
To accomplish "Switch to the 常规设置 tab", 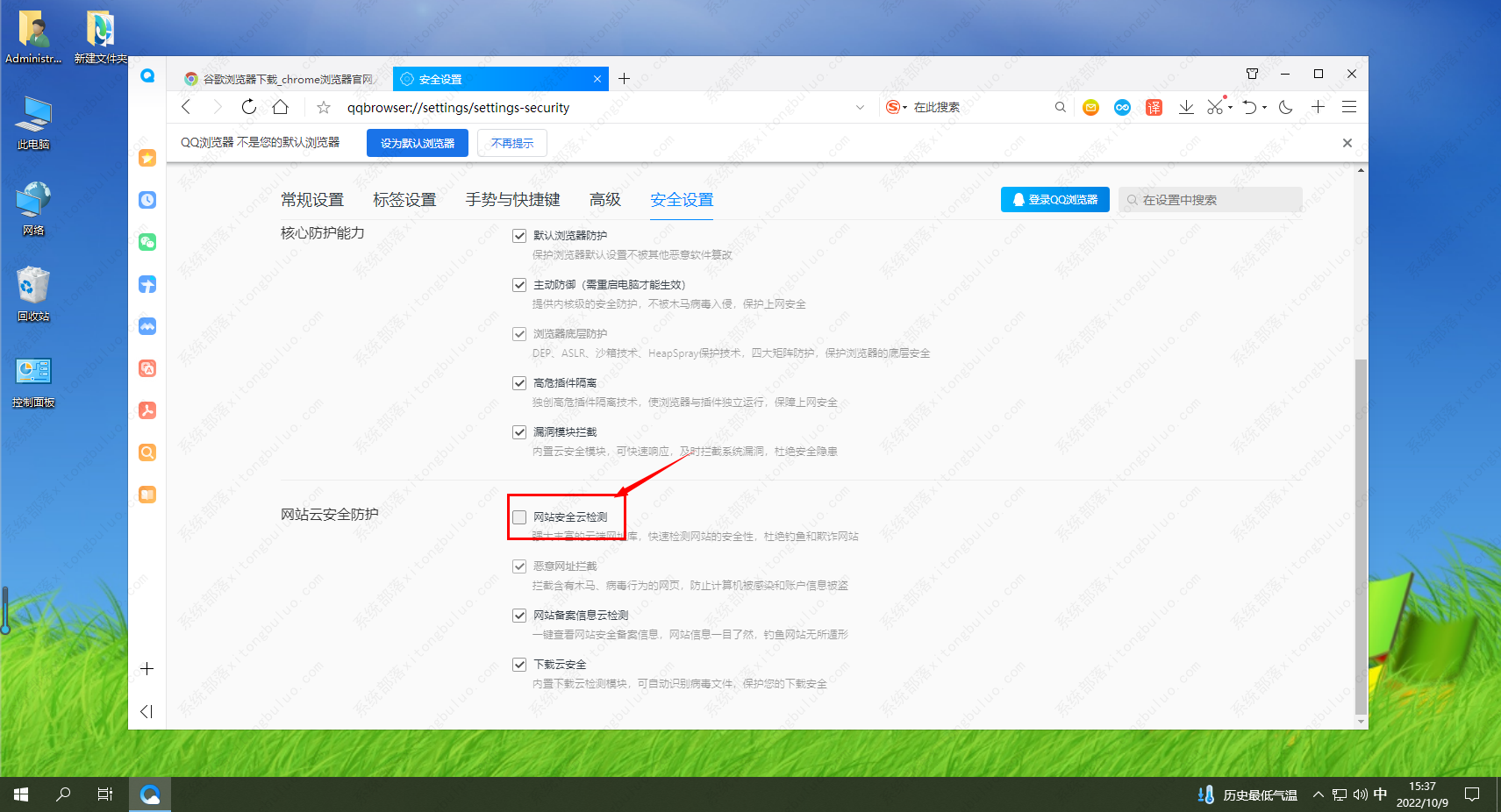I will 312,199.
